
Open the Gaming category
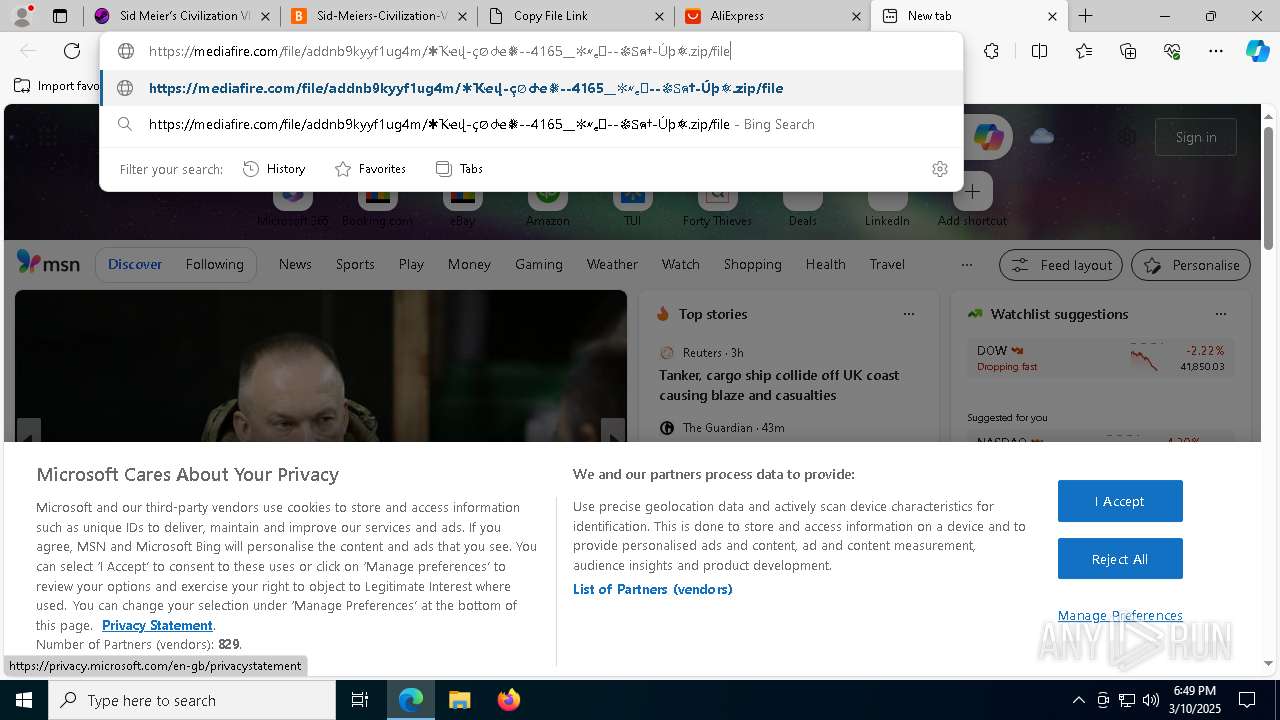[539, 264]
